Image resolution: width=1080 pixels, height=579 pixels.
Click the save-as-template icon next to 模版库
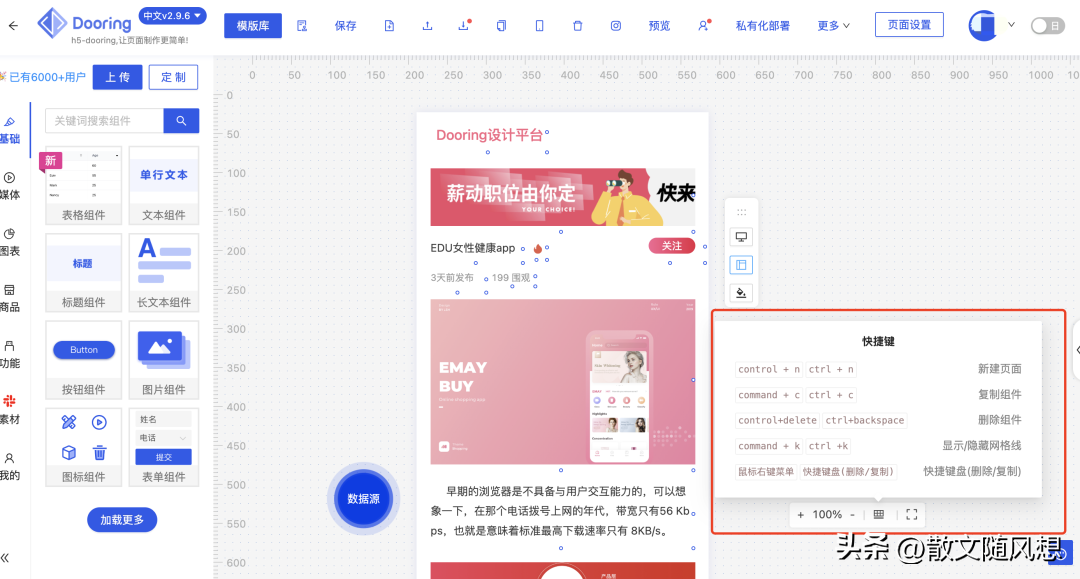click(x=302, y=25)
